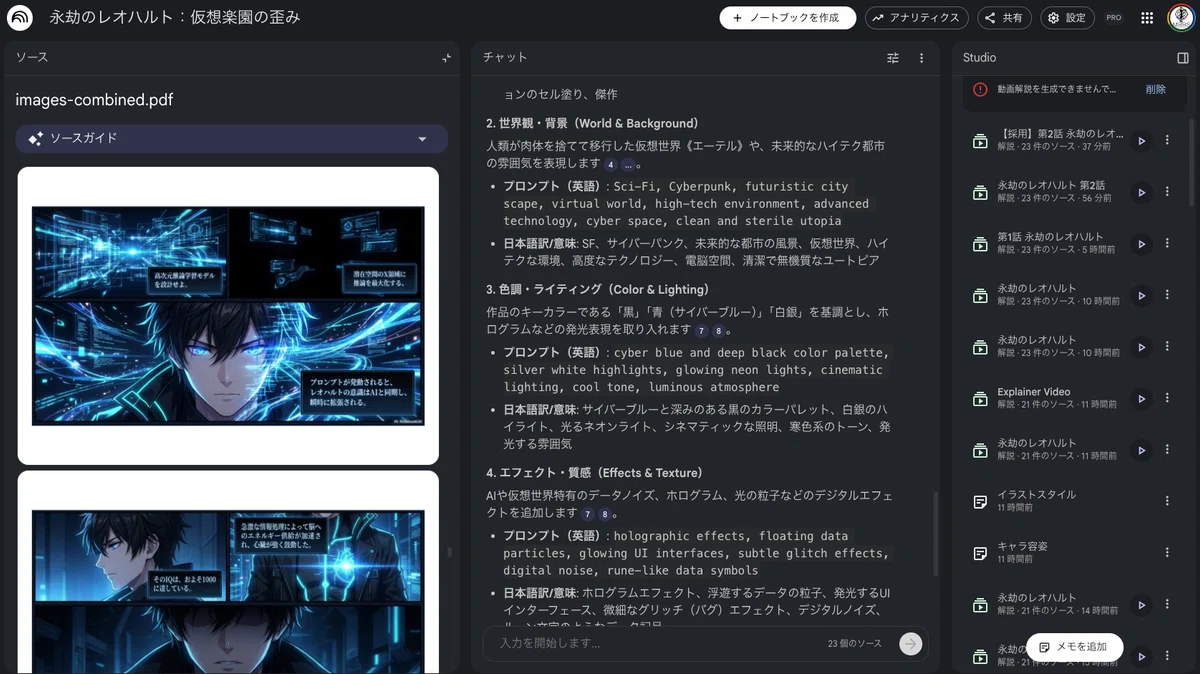
Task: Open 設定 settings menu
Action: coord(1066,18)
